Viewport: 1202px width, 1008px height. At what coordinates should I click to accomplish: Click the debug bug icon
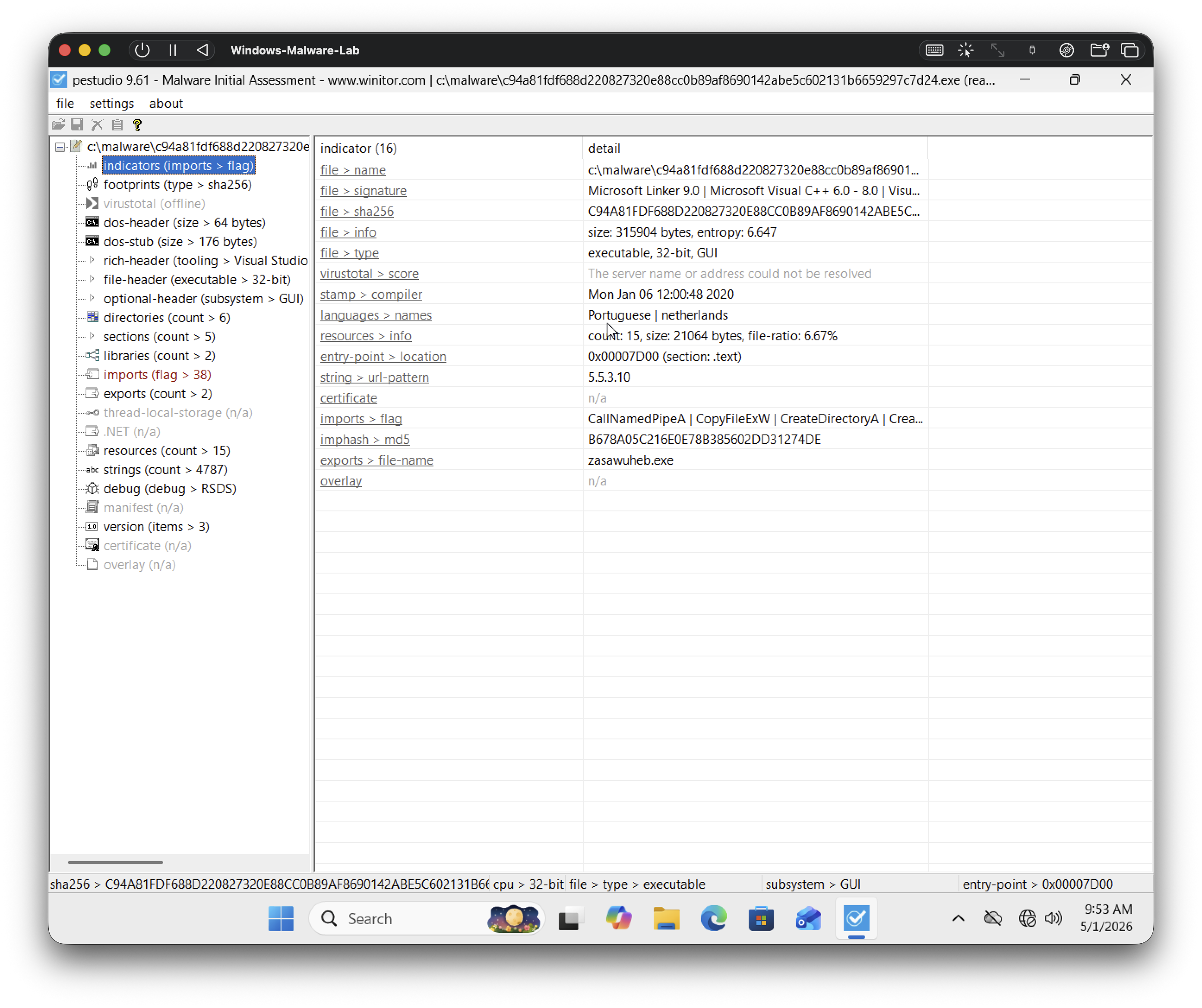92,488
